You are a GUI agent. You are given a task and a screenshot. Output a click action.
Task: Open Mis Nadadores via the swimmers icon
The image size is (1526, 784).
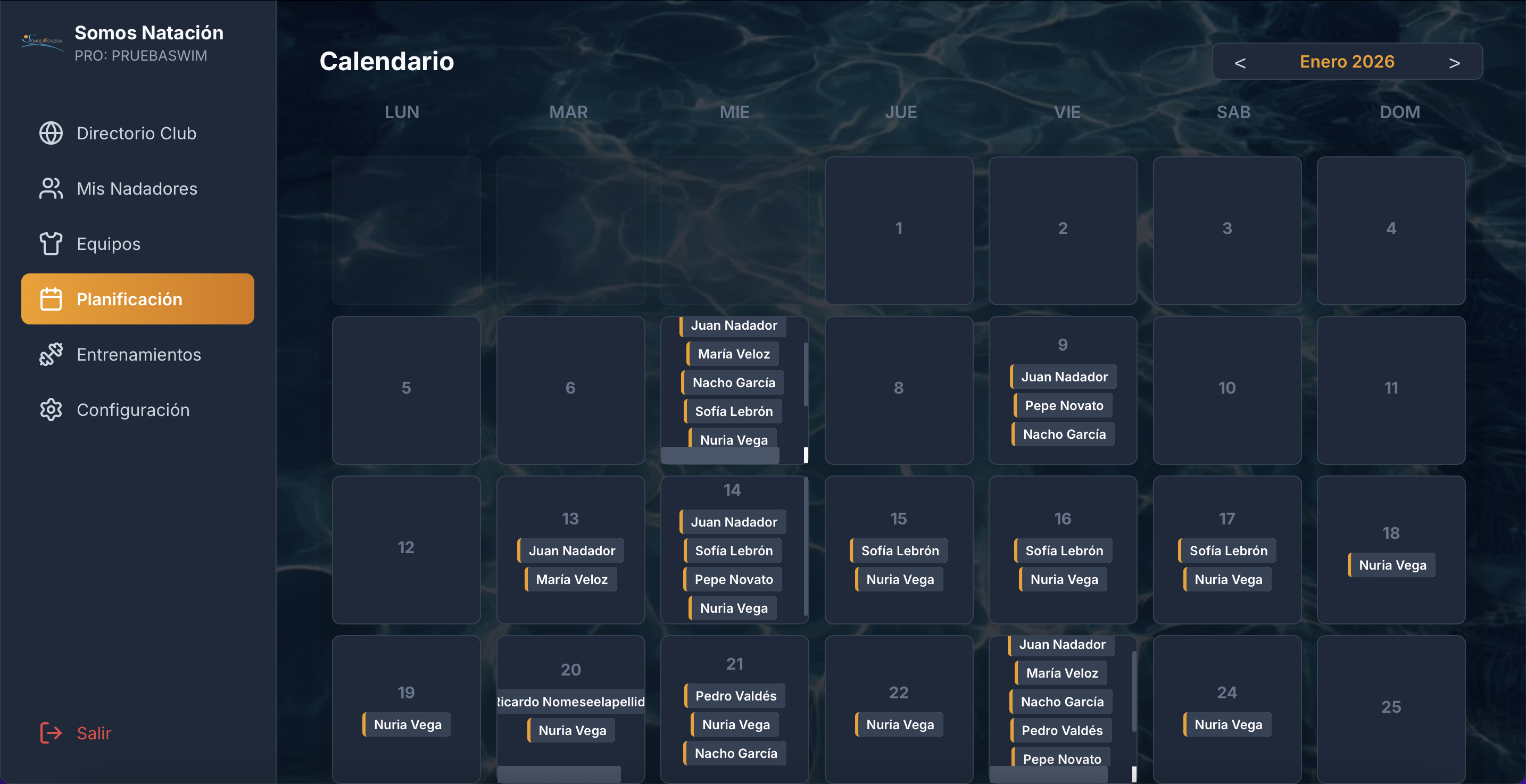click(51, 188)
